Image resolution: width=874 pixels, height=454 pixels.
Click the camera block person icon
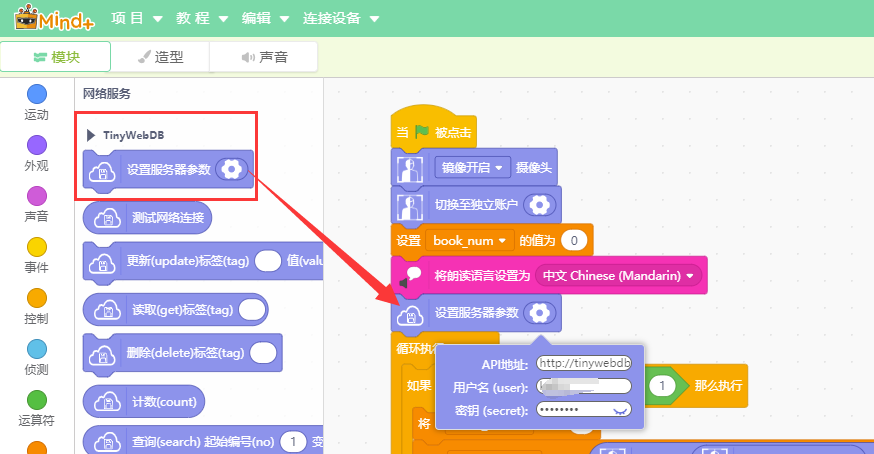click(410, 170)
